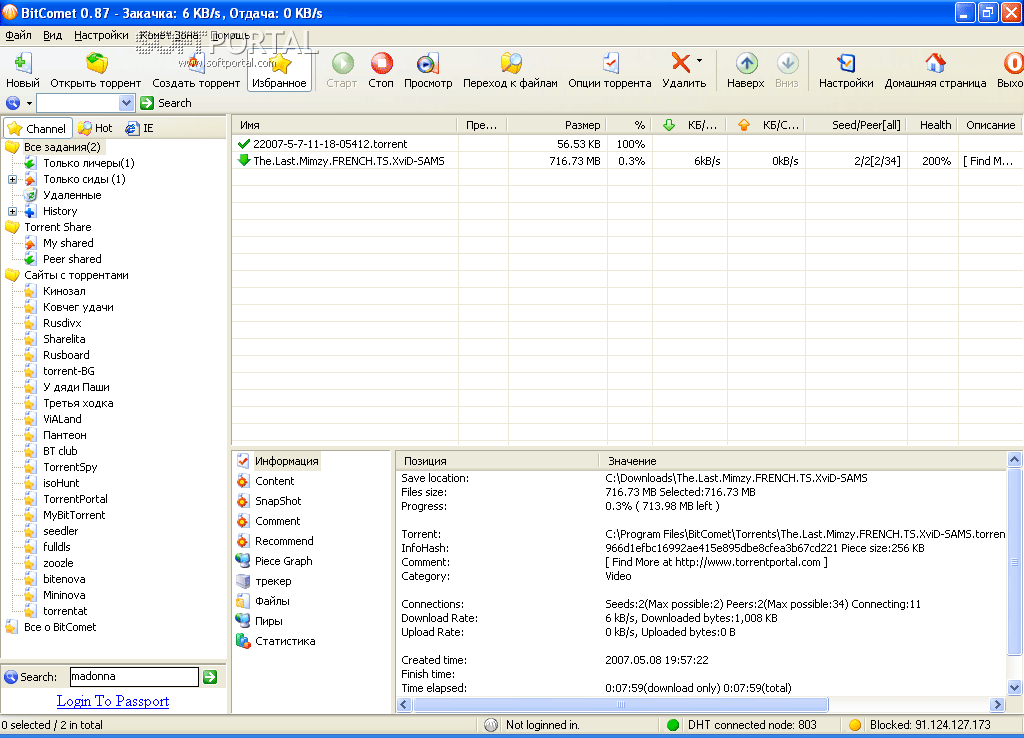Open the Файлы (Files) section
The width and height of the screenshot is (1024, 738).
(272, 602)
